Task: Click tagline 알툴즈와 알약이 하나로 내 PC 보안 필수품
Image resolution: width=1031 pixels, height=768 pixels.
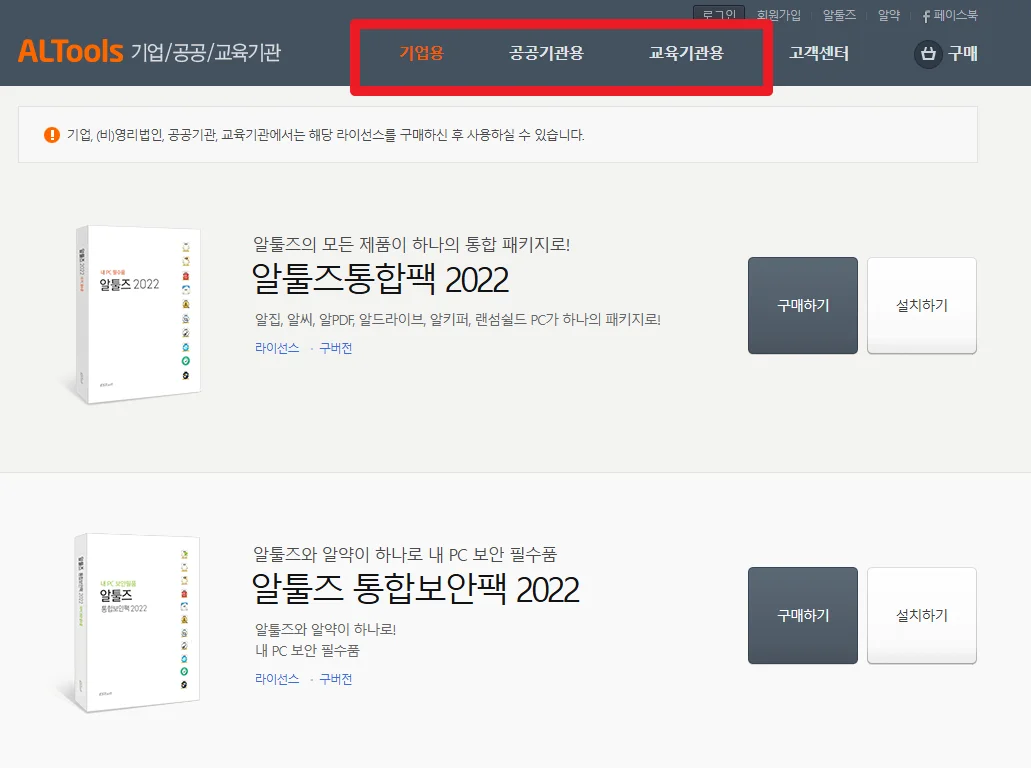Action: click(x=405, y=554)
